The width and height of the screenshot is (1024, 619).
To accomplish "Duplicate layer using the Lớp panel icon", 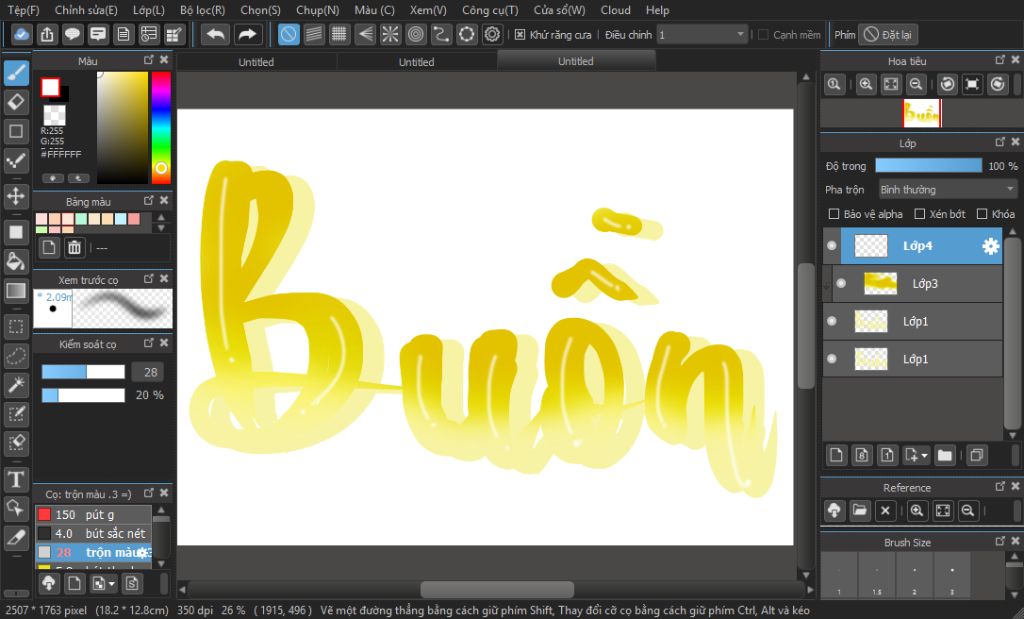I will [977, 455].
